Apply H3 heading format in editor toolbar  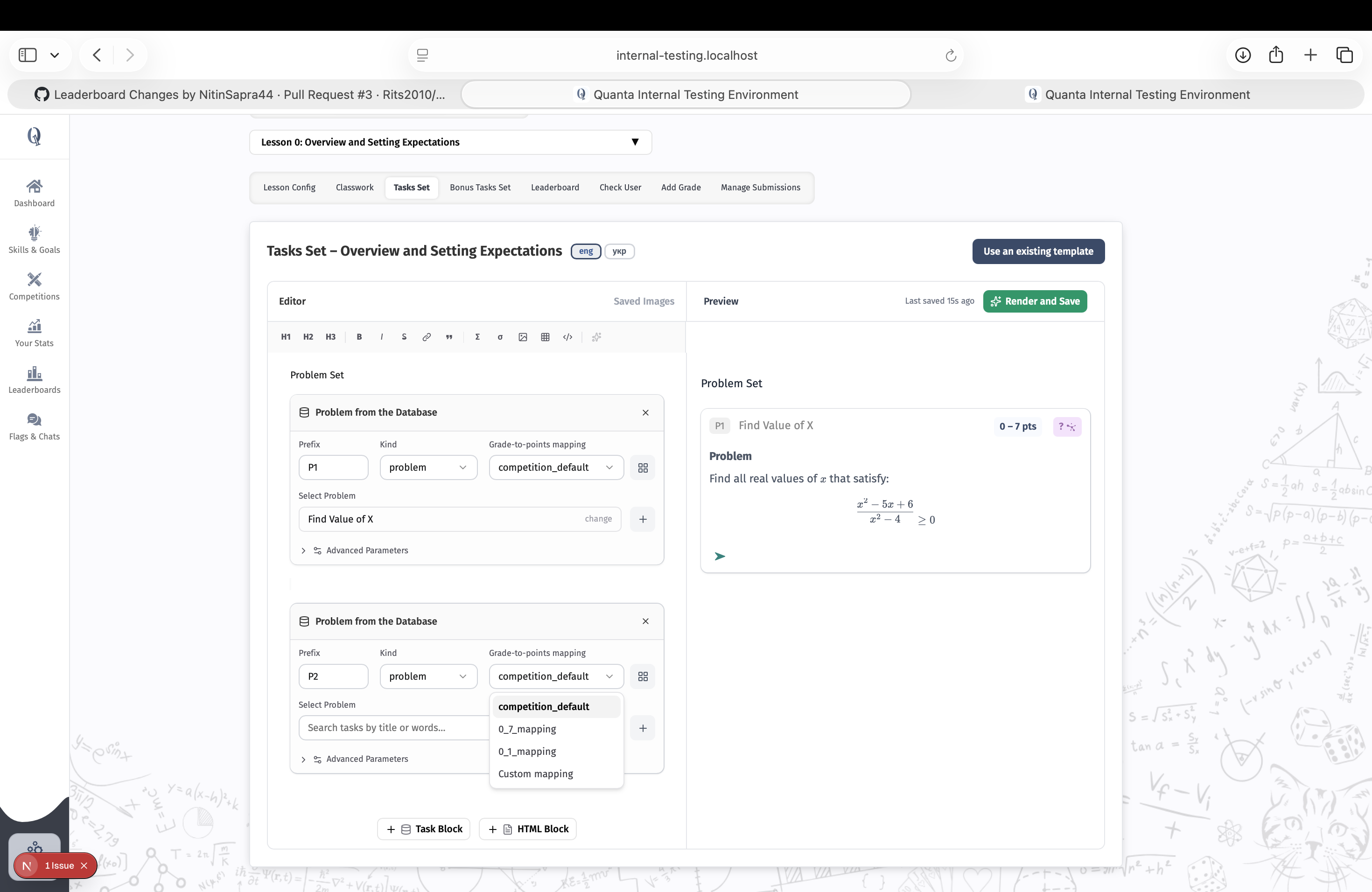(330, 337)
